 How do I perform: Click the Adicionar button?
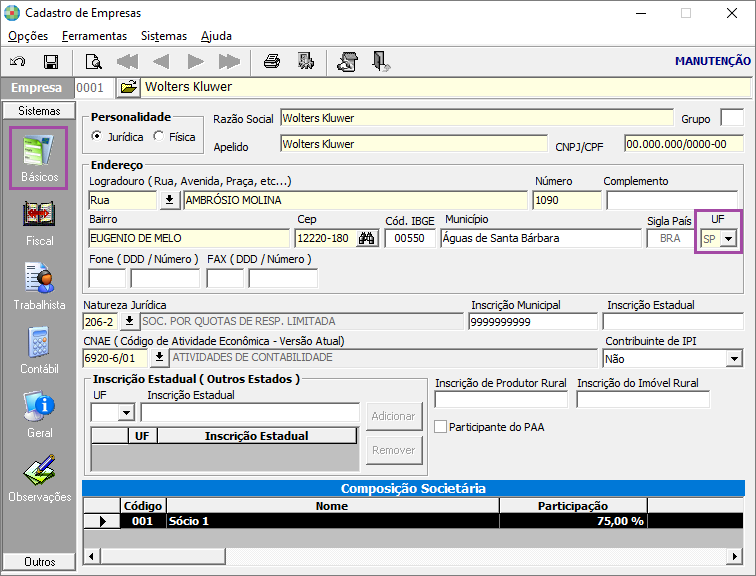pyautogui.click(x=393, y=416)
